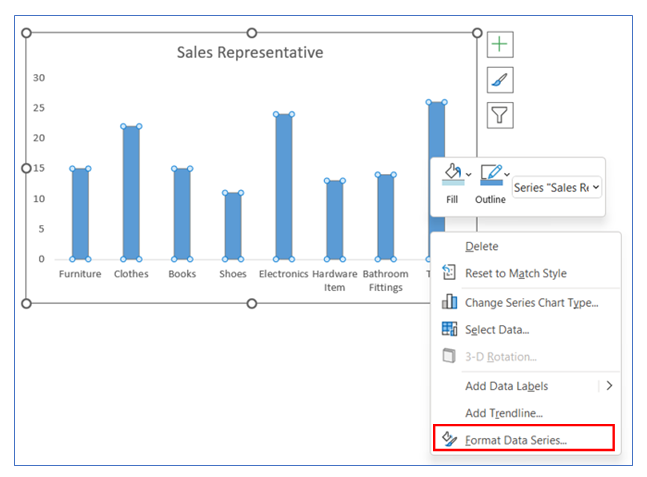The height and width of the screenshot is (477, 647).
Task: Select the Books bar
Action: tap(182, 214)
